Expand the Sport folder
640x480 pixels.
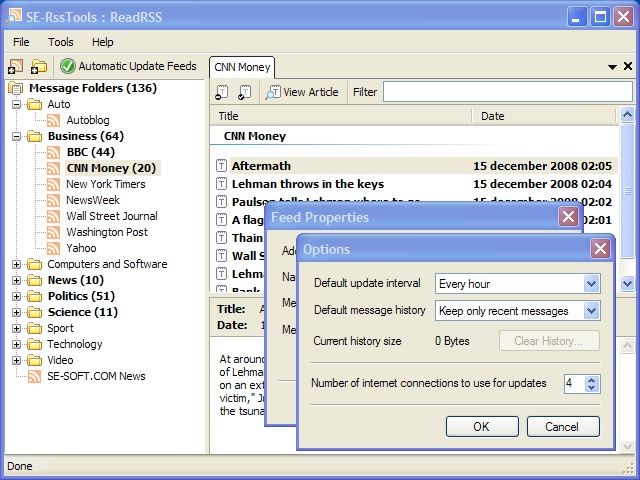[16, 328]
